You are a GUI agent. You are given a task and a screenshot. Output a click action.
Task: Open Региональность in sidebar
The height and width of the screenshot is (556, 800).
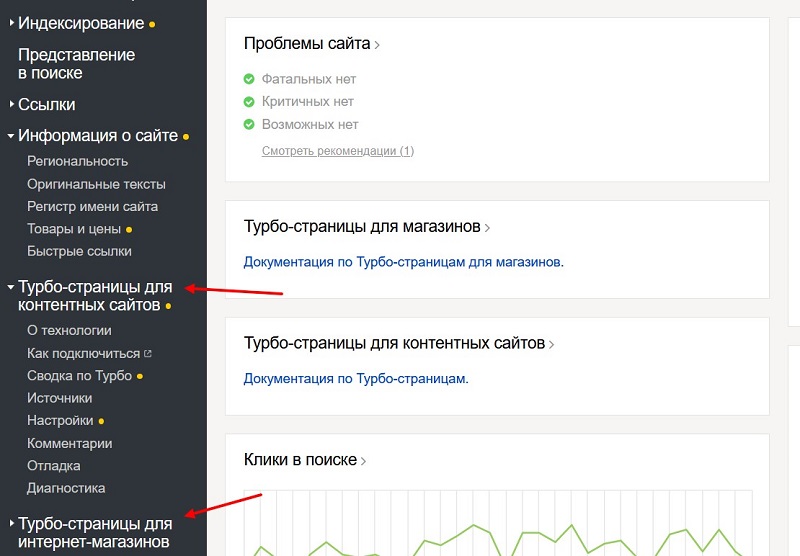[x=78, y=161]
